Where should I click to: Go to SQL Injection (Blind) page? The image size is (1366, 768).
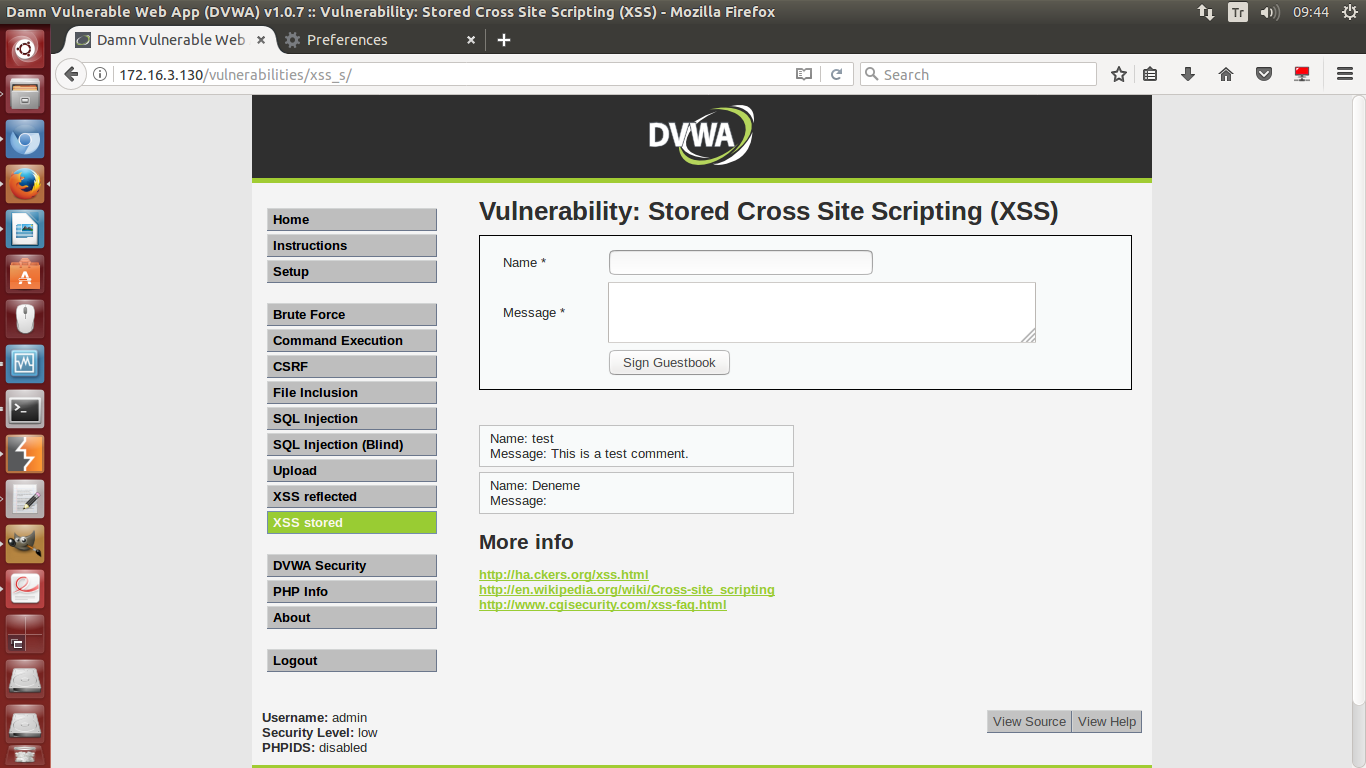[352, 445]
